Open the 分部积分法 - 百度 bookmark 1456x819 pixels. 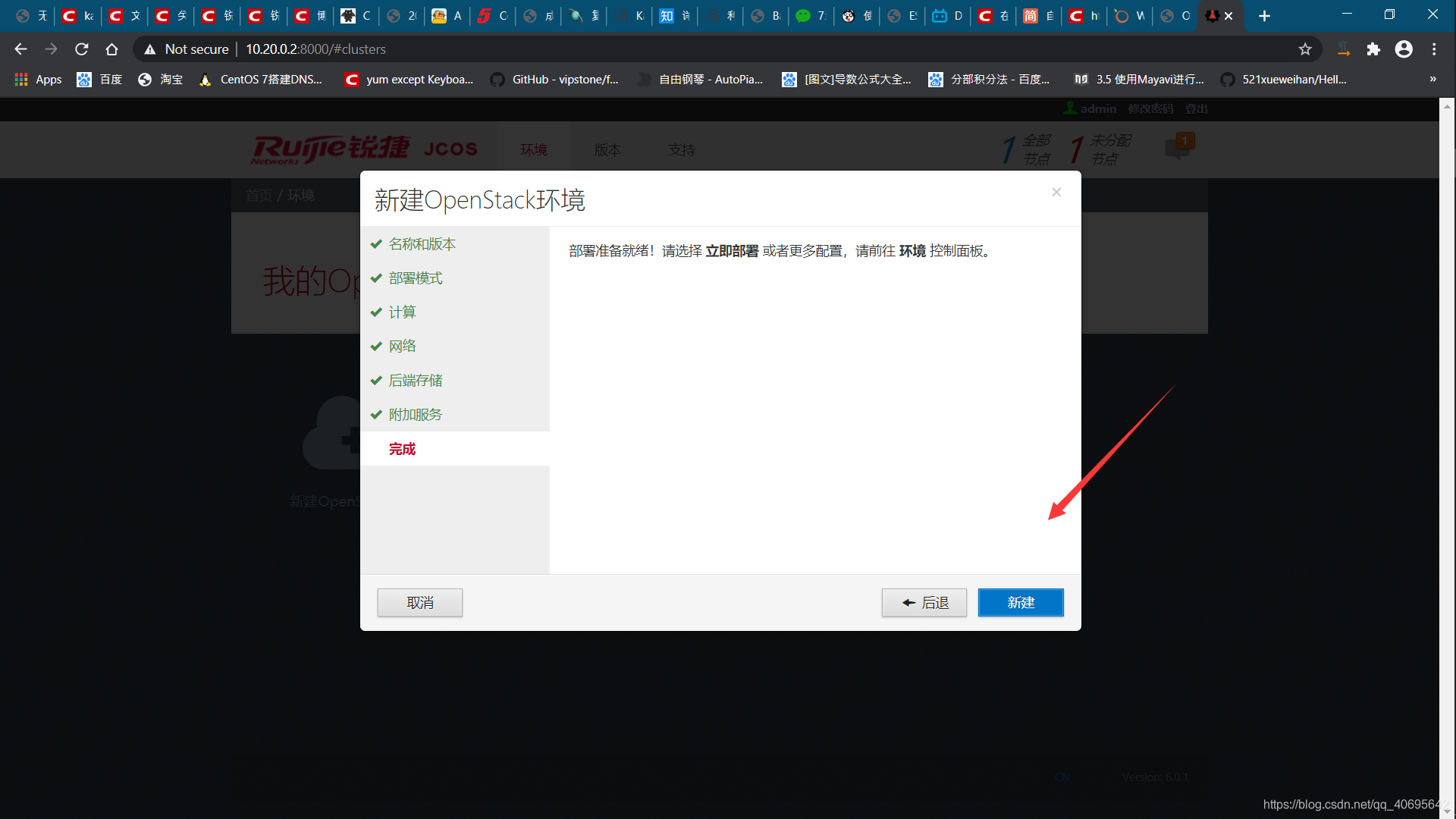coord(990,80)
